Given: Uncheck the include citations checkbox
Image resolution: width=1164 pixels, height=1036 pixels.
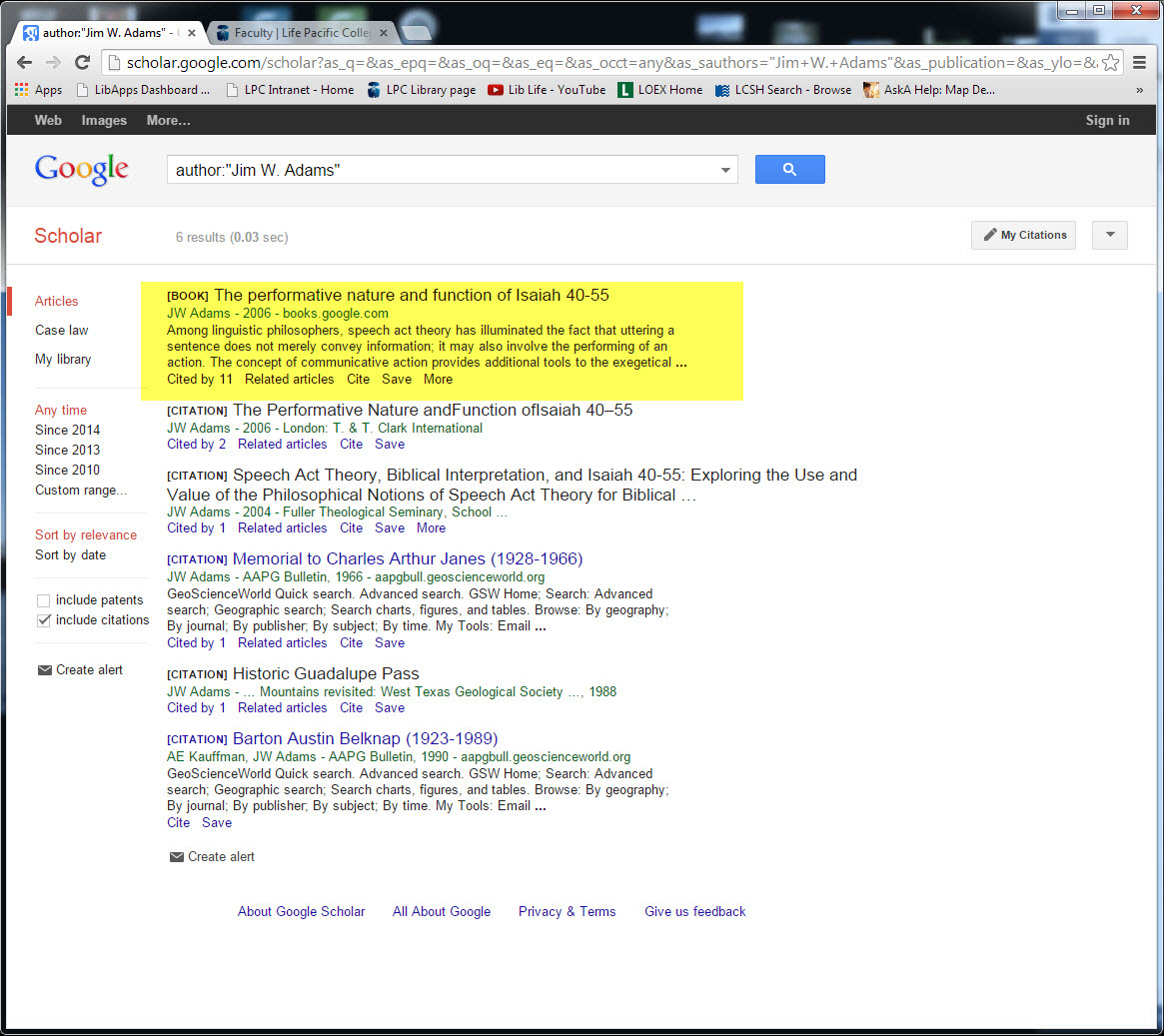Looking at the screenshot, I should tap(44, 620).
